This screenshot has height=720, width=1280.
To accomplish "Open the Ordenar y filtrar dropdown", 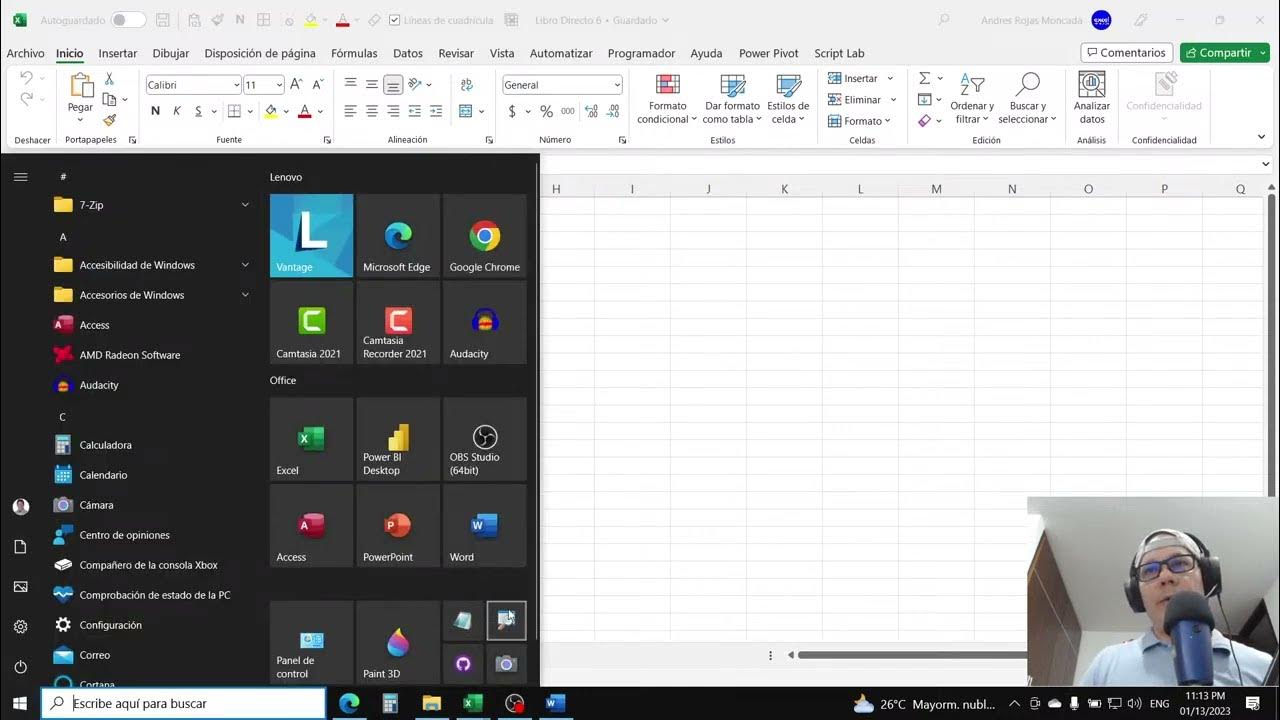I will click(972, 100).
